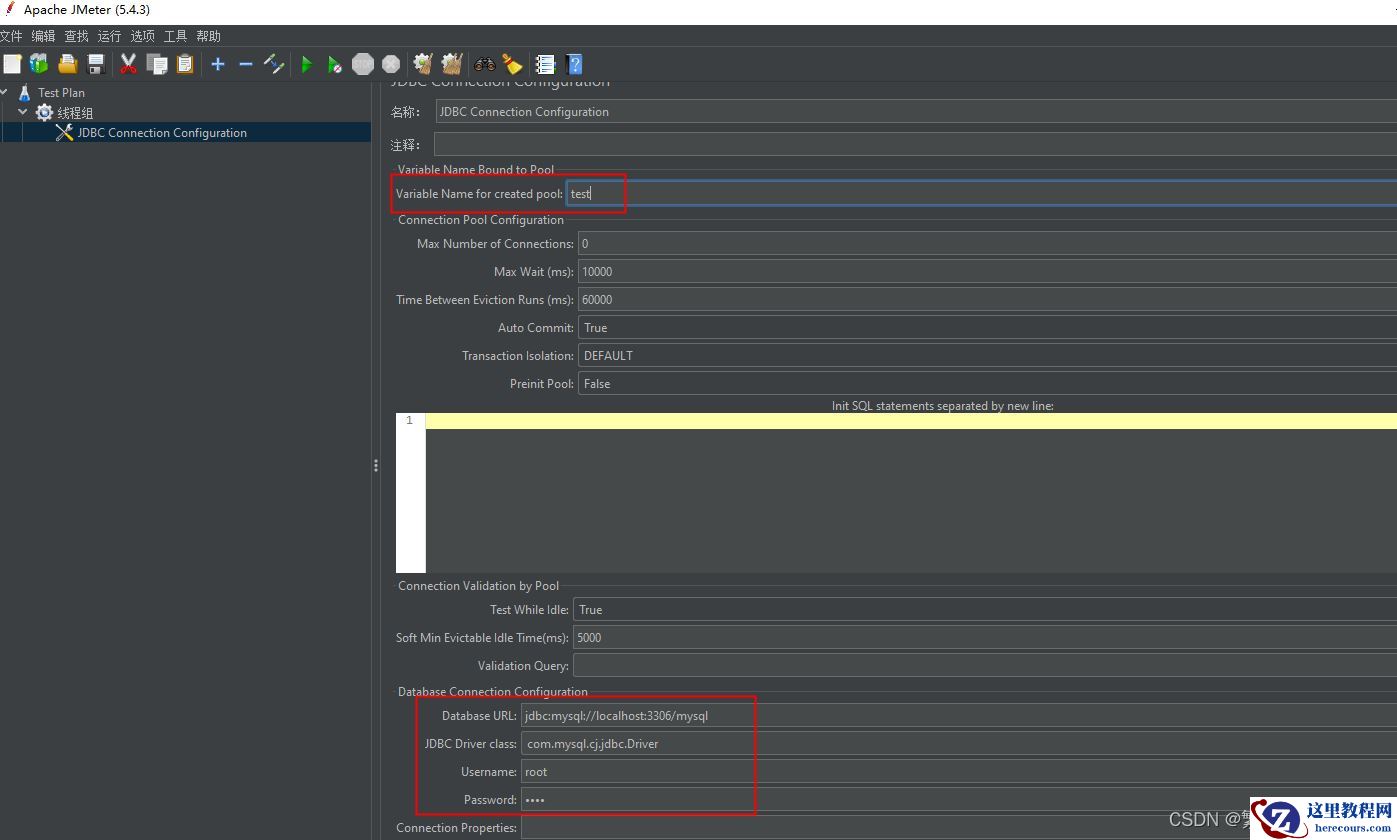Viewport: 1397px width, 840px height.
Task: Click the Test Plan flask icon
Action: [x=25, y=92]
